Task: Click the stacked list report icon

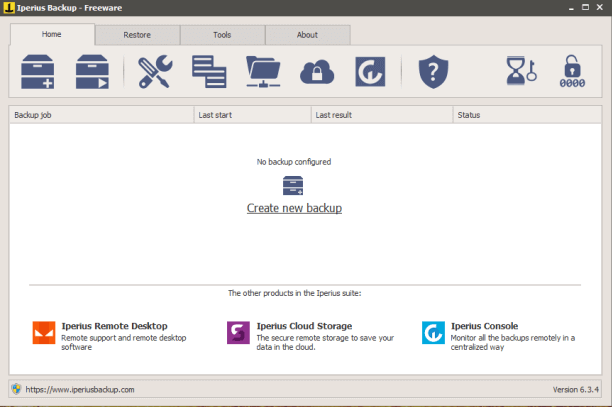Action: (x=209, y=72)
